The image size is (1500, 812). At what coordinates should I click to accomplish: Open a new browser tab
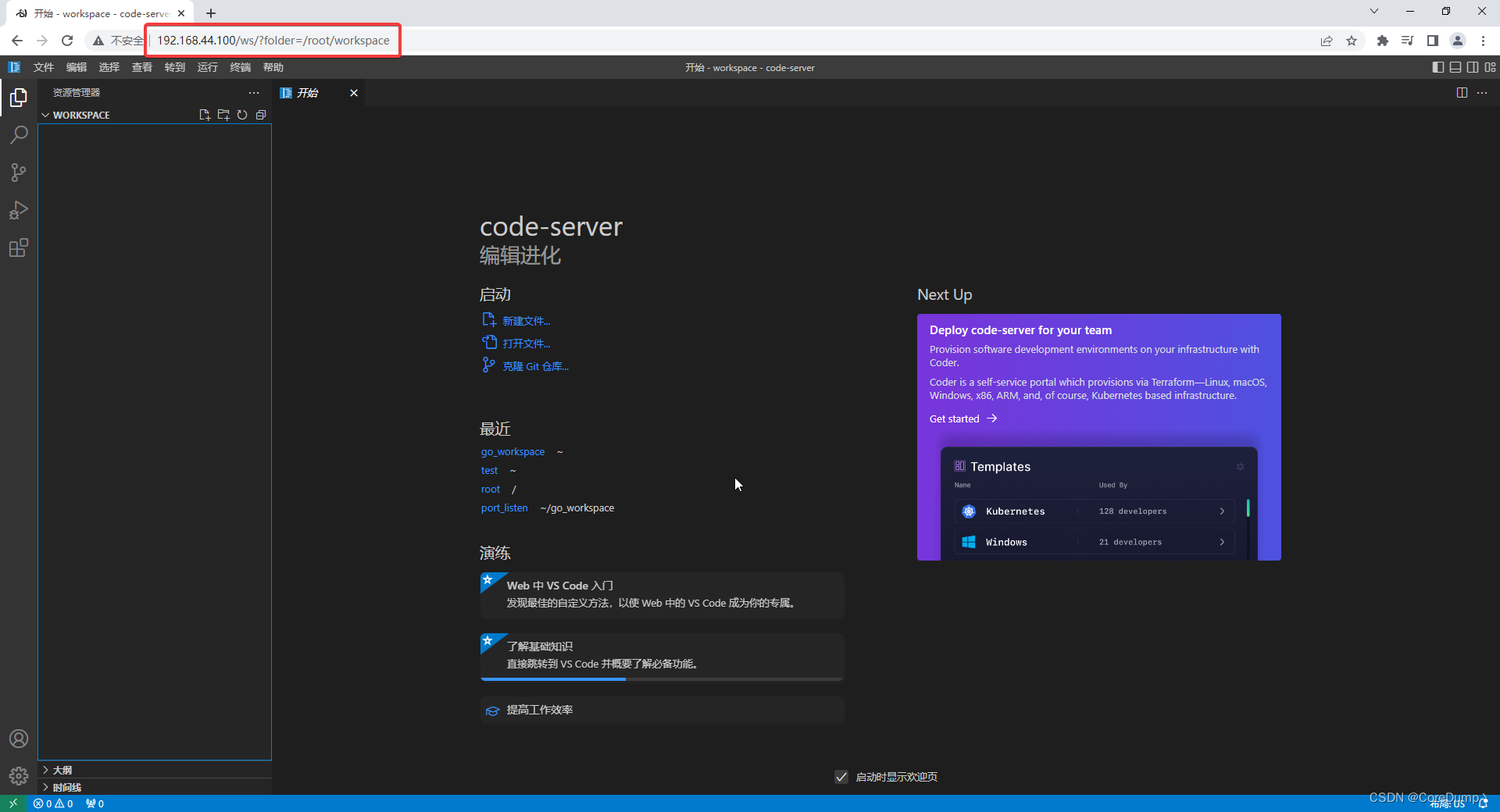(x=211, y=13)
